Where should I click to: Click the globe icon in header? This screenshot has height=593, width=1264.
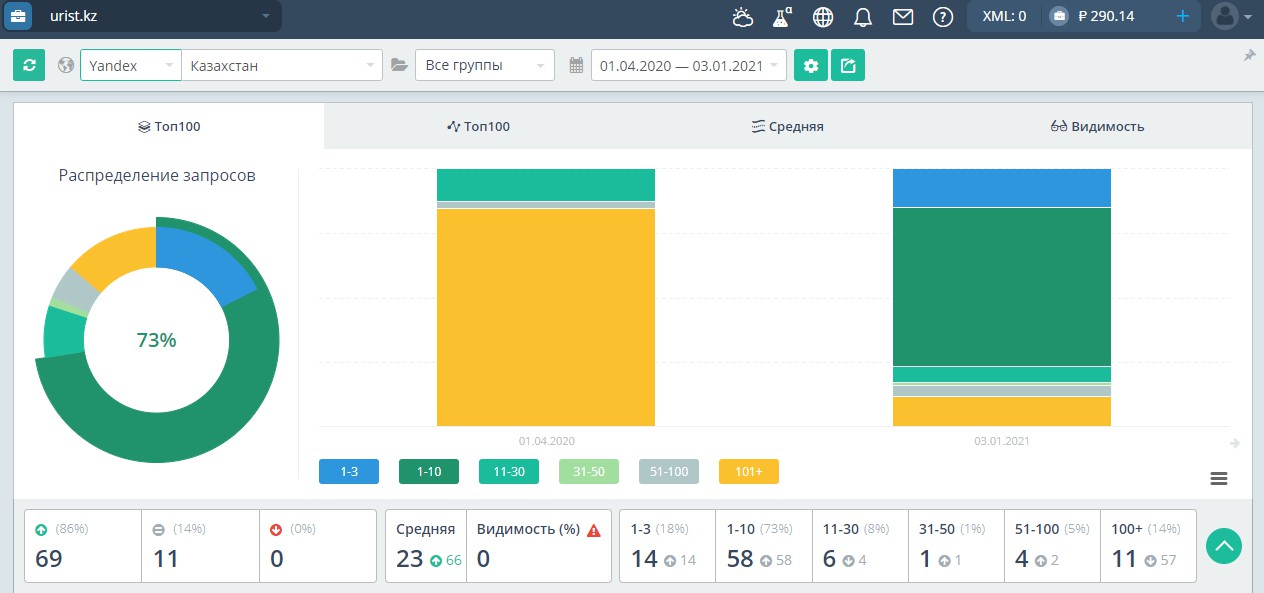pos(823,16)
